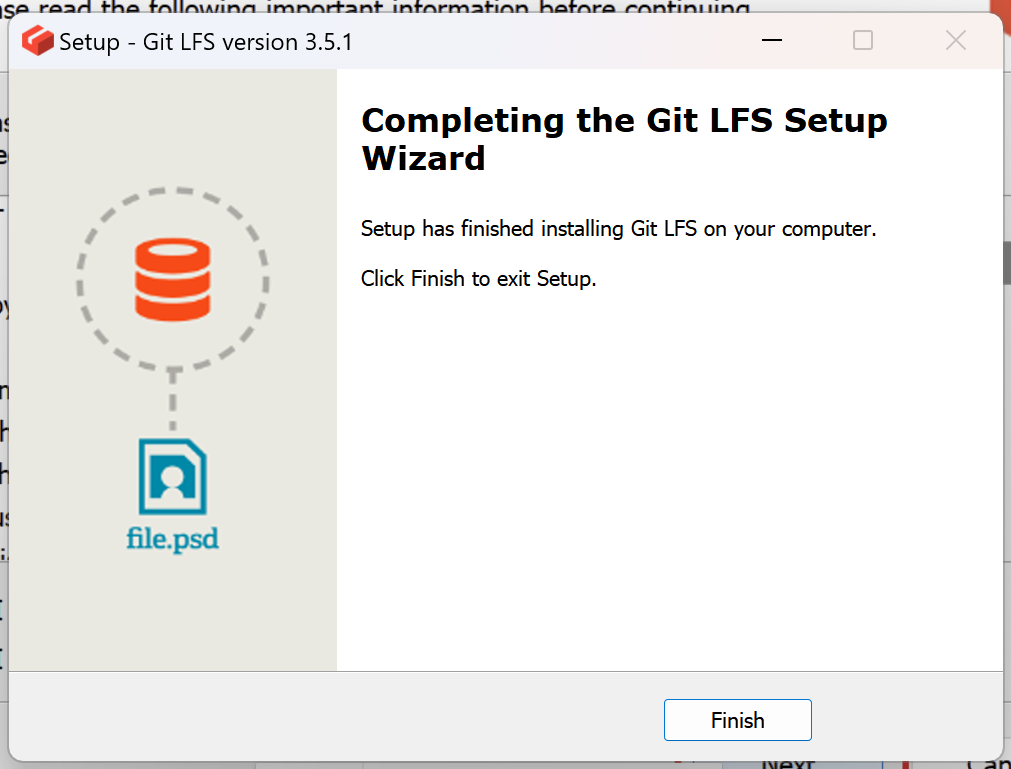Close the Git LFS Setup window
The image size is (1011, 769).
(955, 40)
